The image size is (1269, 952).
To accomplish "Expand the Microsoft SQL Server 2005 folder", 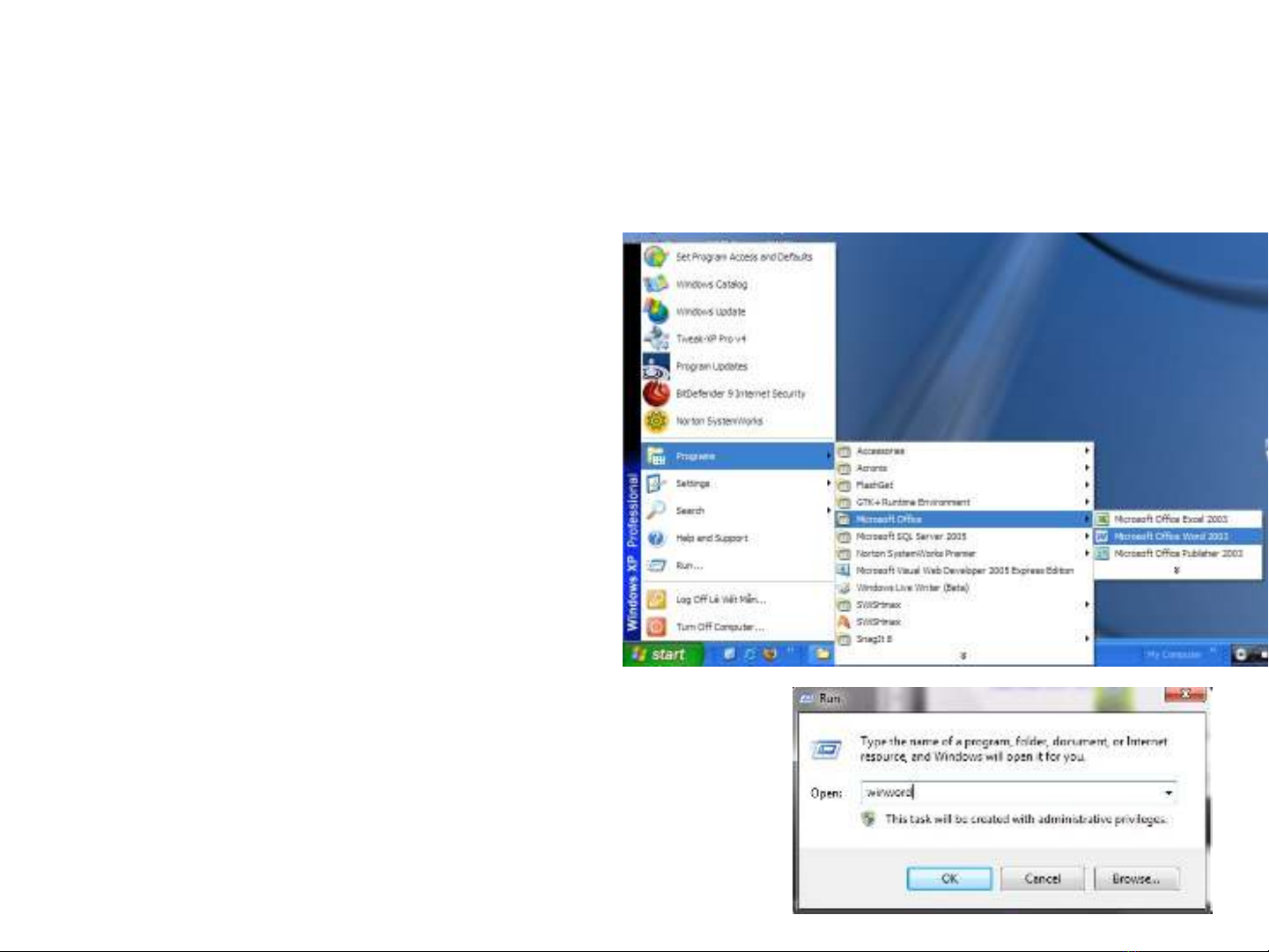I will pos(911,536).
